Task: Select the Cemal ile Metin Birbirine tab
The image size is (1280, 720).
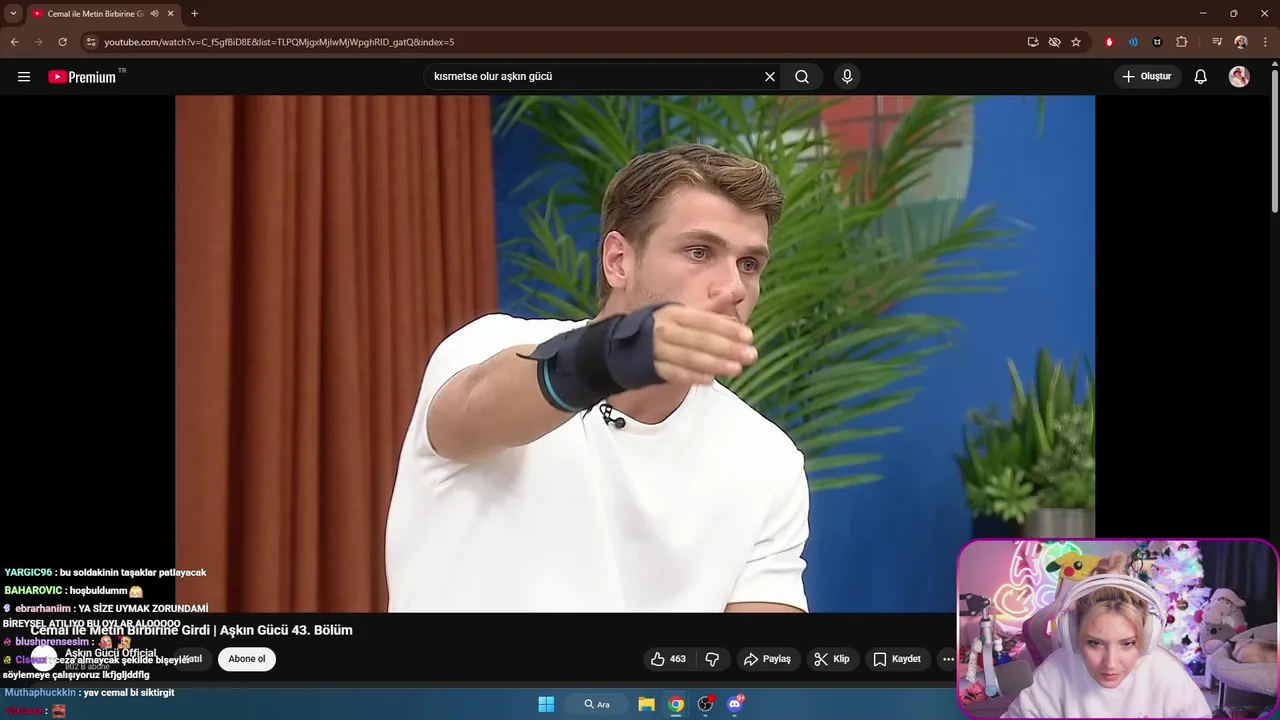Action: point(95,14)
